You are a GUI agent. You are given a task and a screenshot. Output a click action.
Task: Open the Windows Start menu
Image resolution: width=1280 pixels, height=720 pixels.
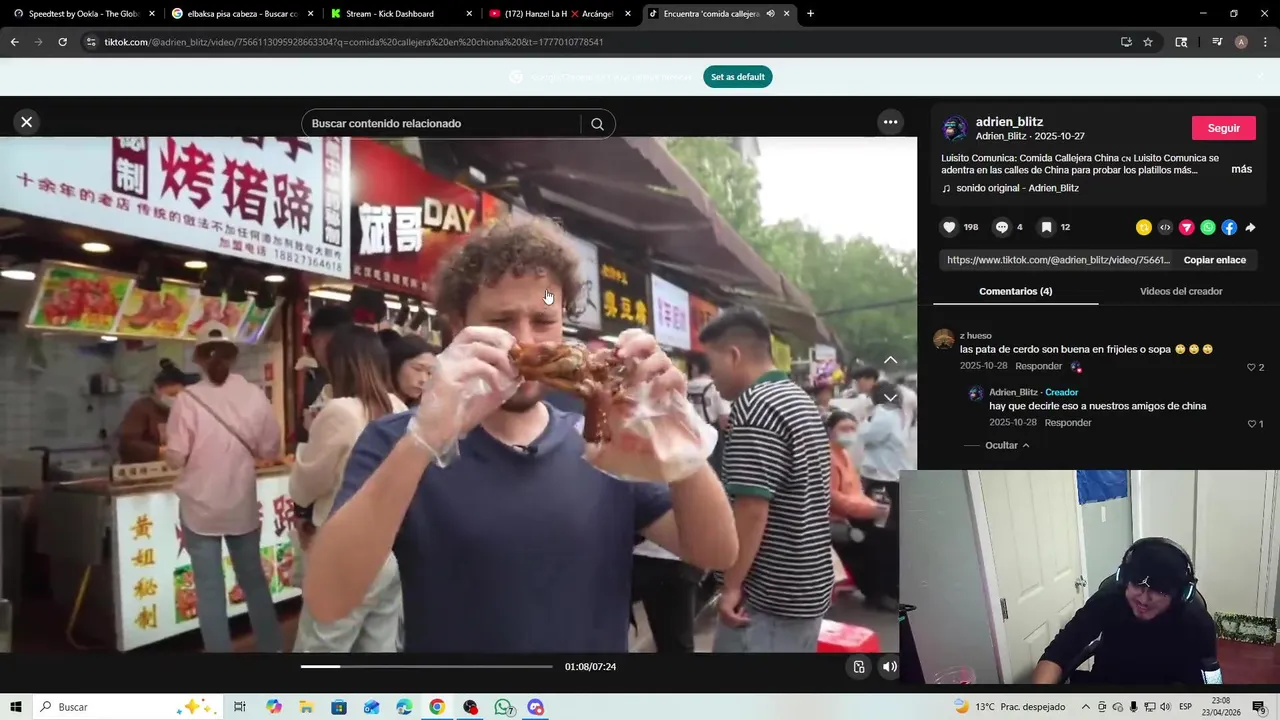[16, 707]
